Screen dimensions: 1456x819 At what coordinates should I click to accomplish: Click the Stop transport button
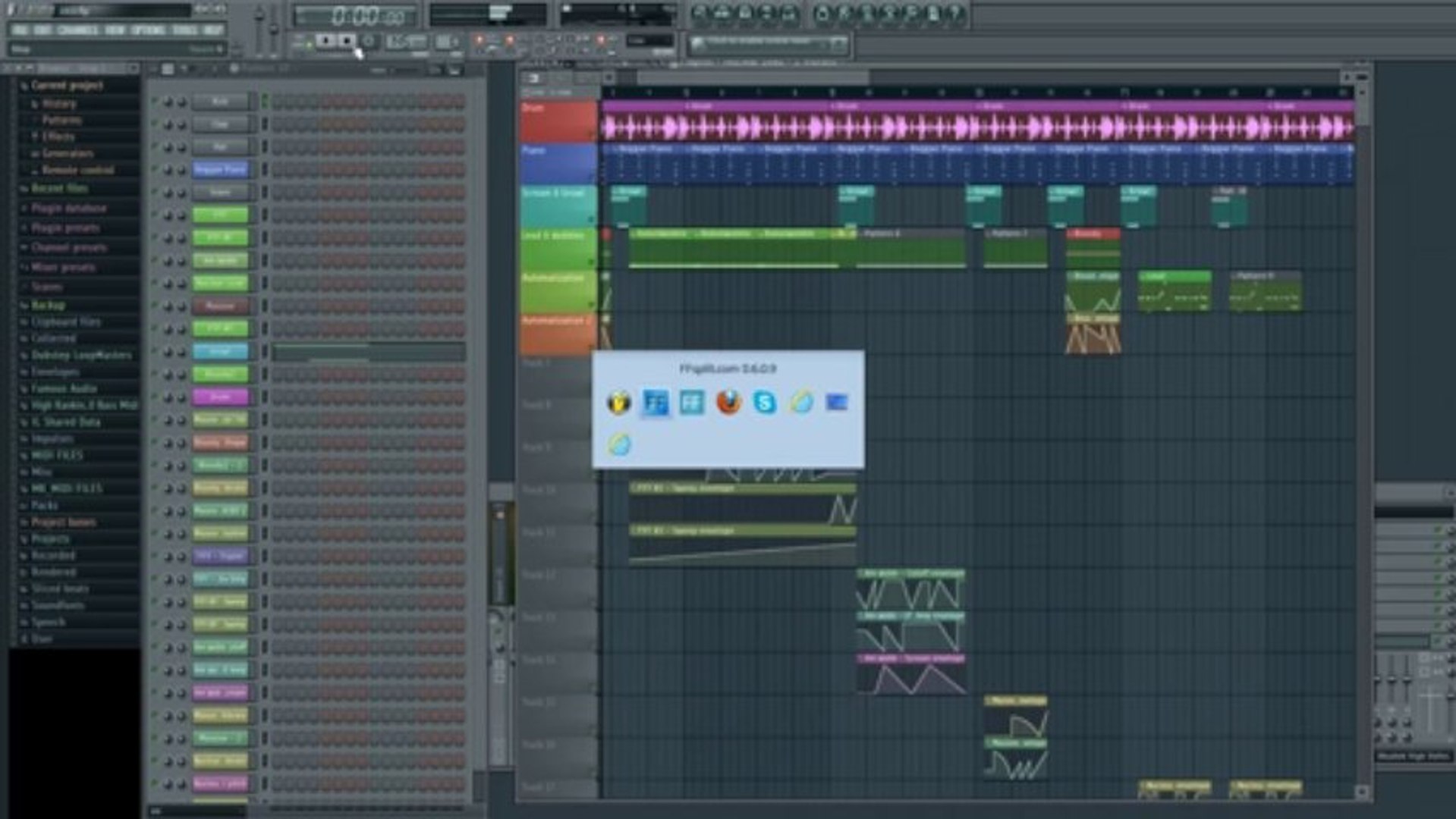[347, 41]
